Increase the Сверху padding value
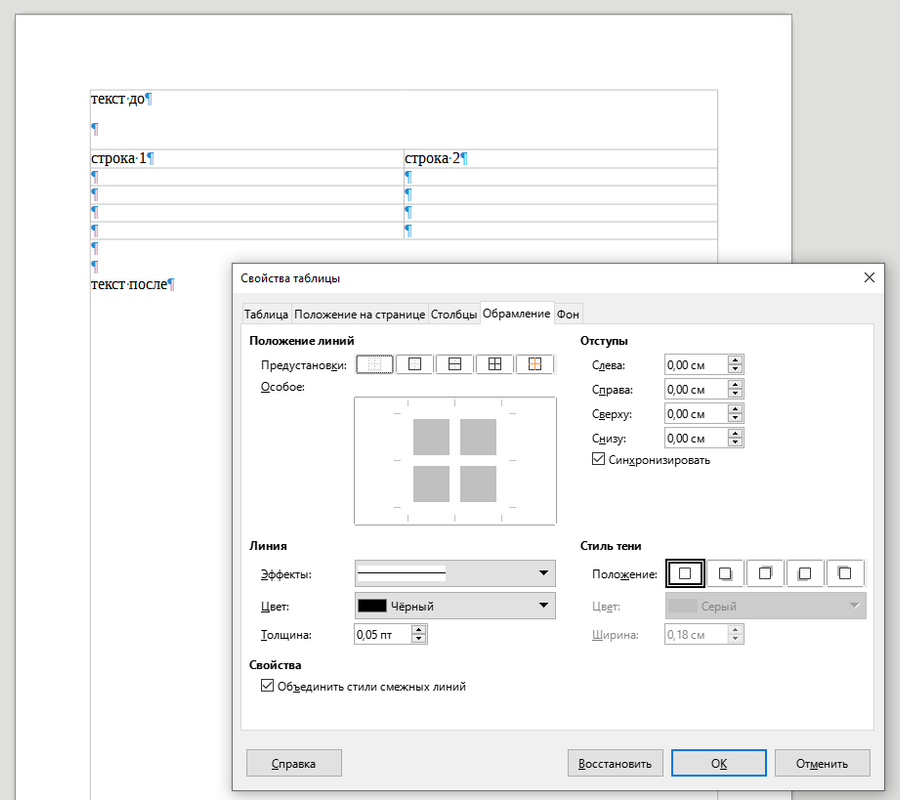This screenshot has width=900, height=800. [x=735, y=409]
